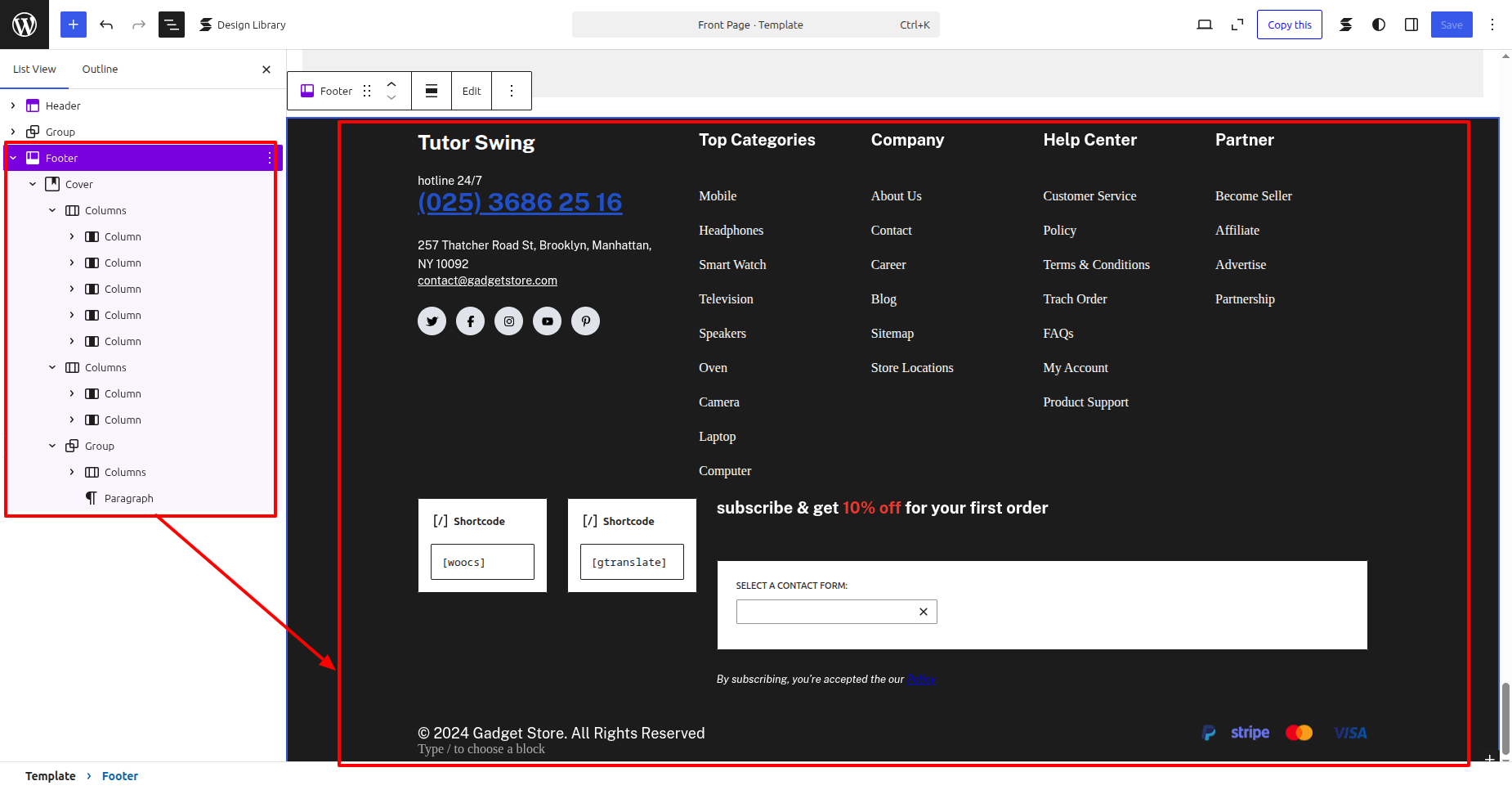Toggle the settings sidebar panel icon
1512x790 pixels.
click(x=1411, y=25)
